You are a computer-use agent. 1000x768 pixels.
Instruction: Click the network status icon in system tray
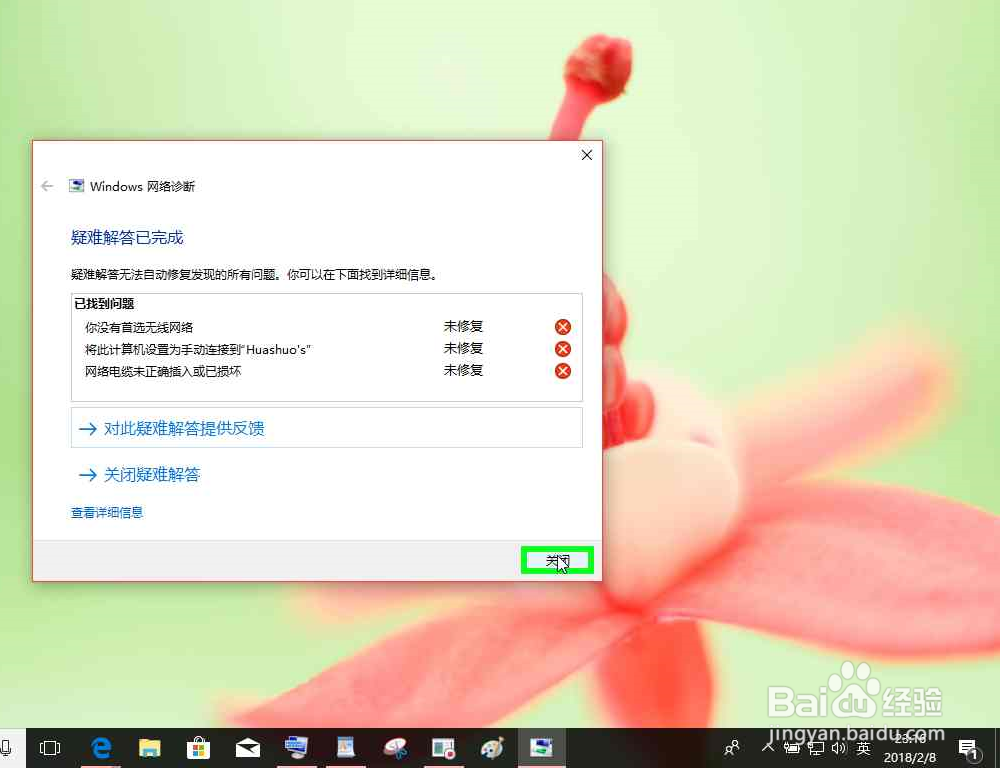click(815, 748)
